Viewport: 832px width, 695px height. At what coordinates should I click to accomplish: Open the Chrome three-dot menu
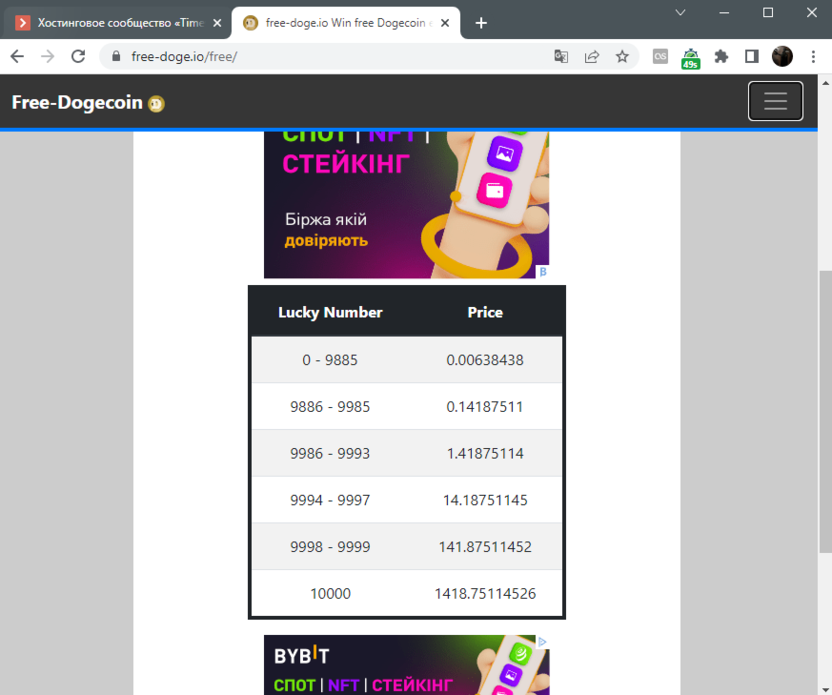[812, 57]
